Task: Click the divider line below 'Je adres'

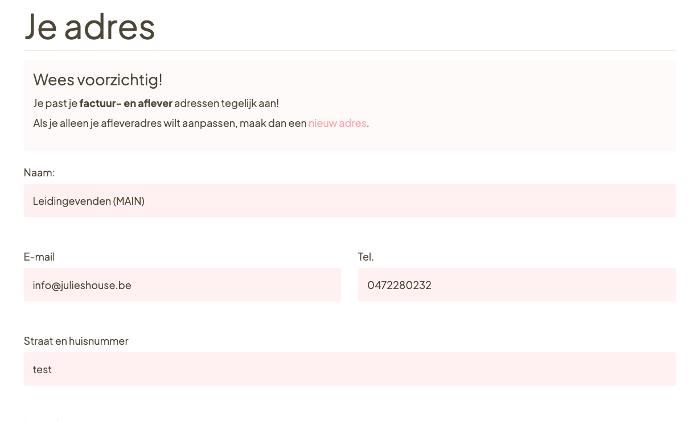Action: click(x=349, y=51)
